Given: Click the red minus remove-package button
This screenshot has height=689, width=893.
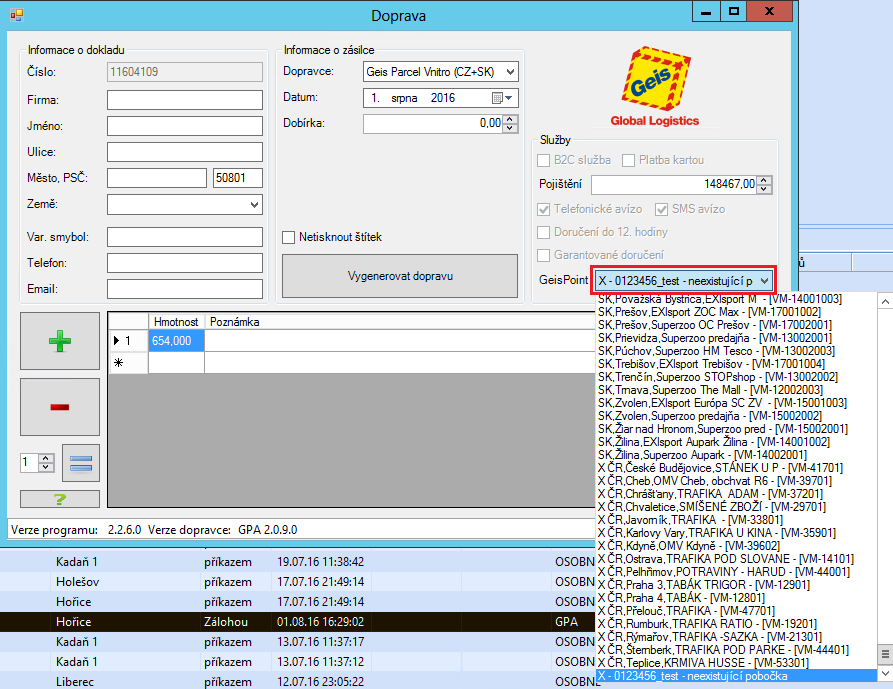Looking at the screenshot, I should point(60,407).
